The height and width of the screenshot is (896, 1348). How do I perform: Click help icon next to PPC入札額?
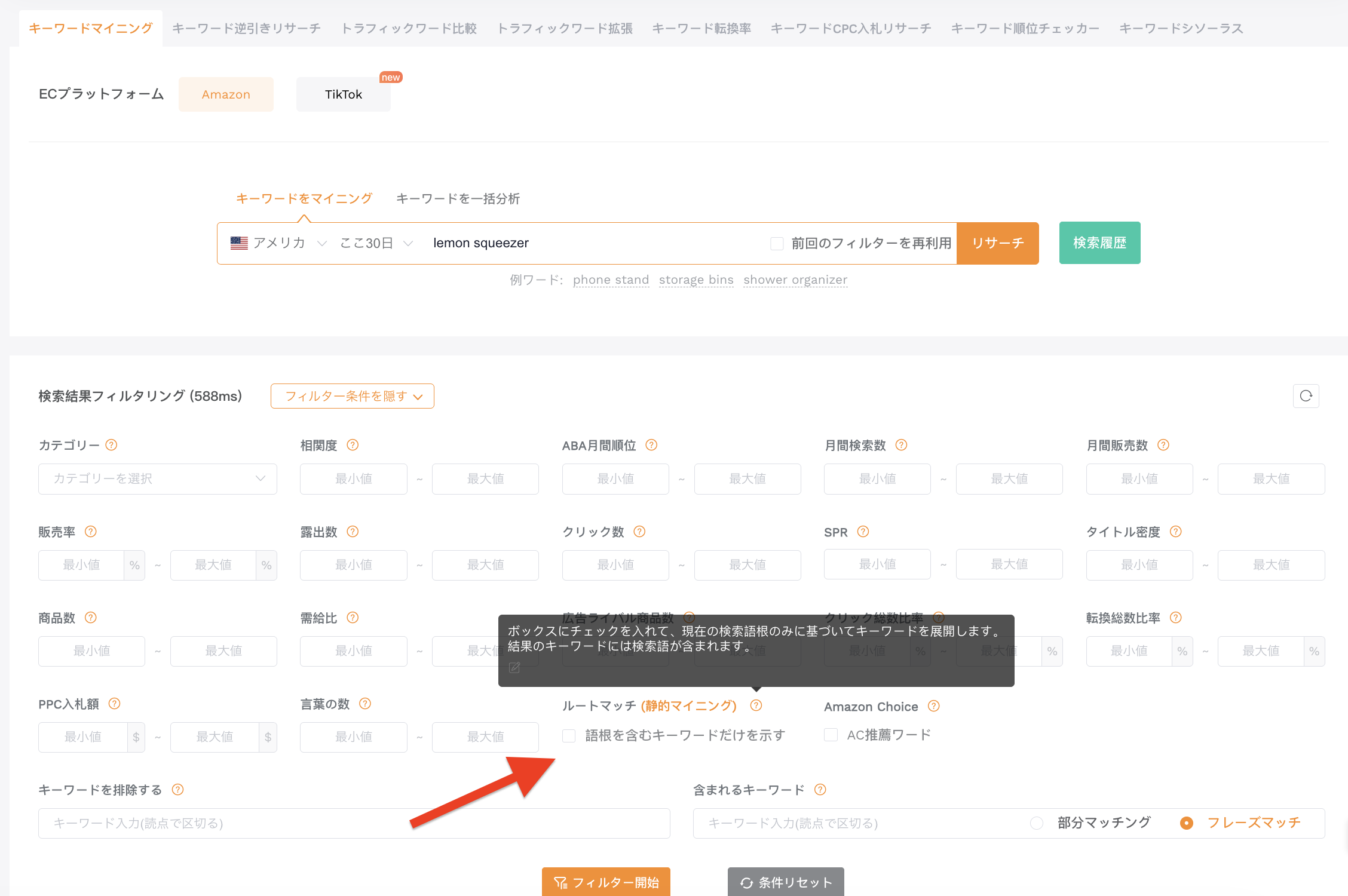pyautogui.click(x=114, y=704)
